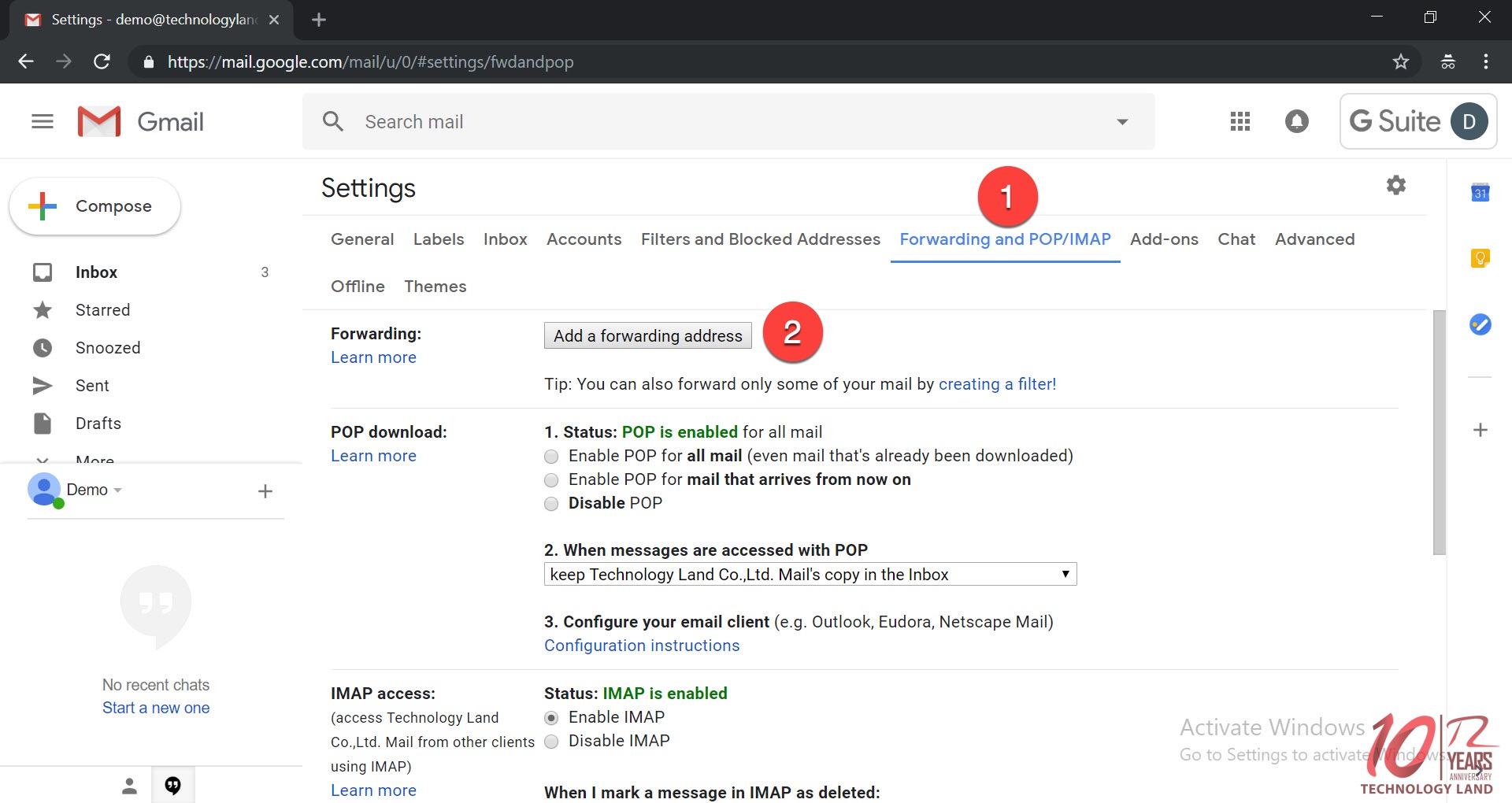Open the POP Configuration instructions link
The height and width of the screenshot is (803, 1512).
(x=642, y=646)
